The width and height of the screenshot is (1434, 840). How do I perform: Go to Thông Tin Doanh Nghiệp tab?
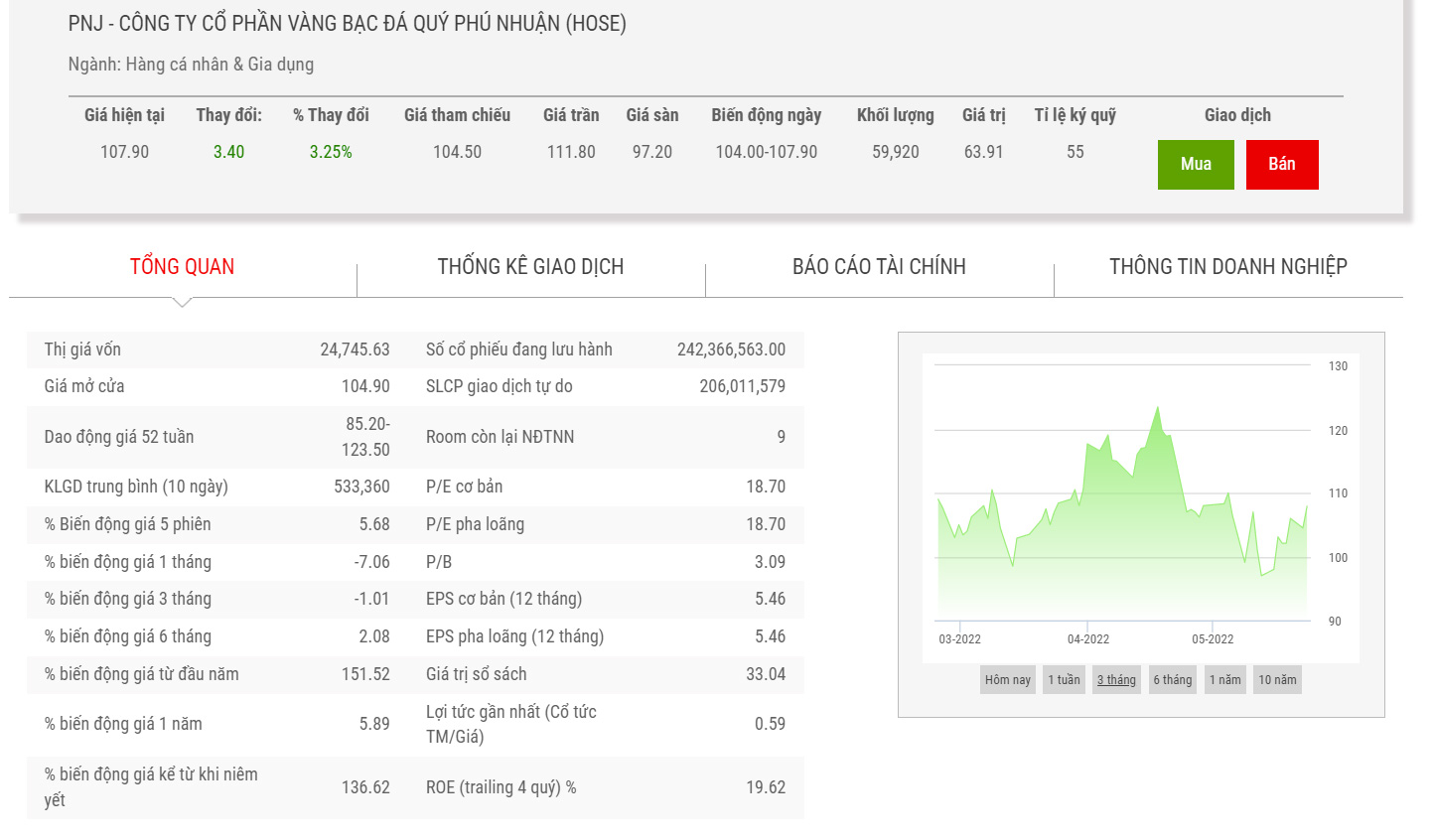pyautogui.click(x=1227, y=266)
